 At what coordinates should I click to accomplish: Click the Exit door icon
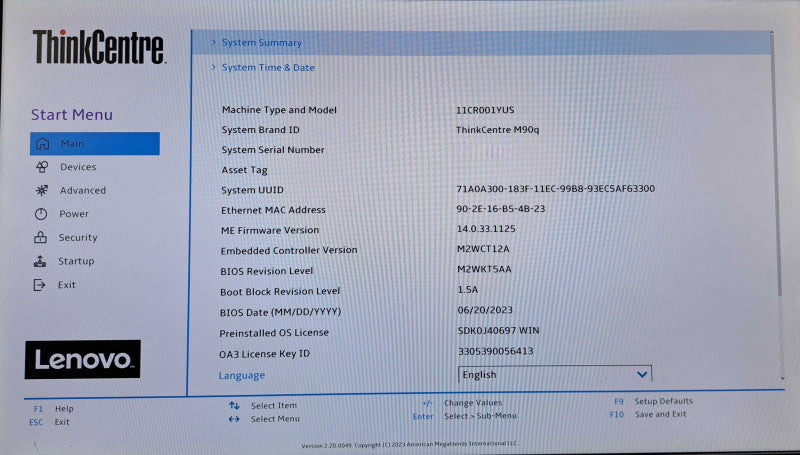tap(39, 285)
